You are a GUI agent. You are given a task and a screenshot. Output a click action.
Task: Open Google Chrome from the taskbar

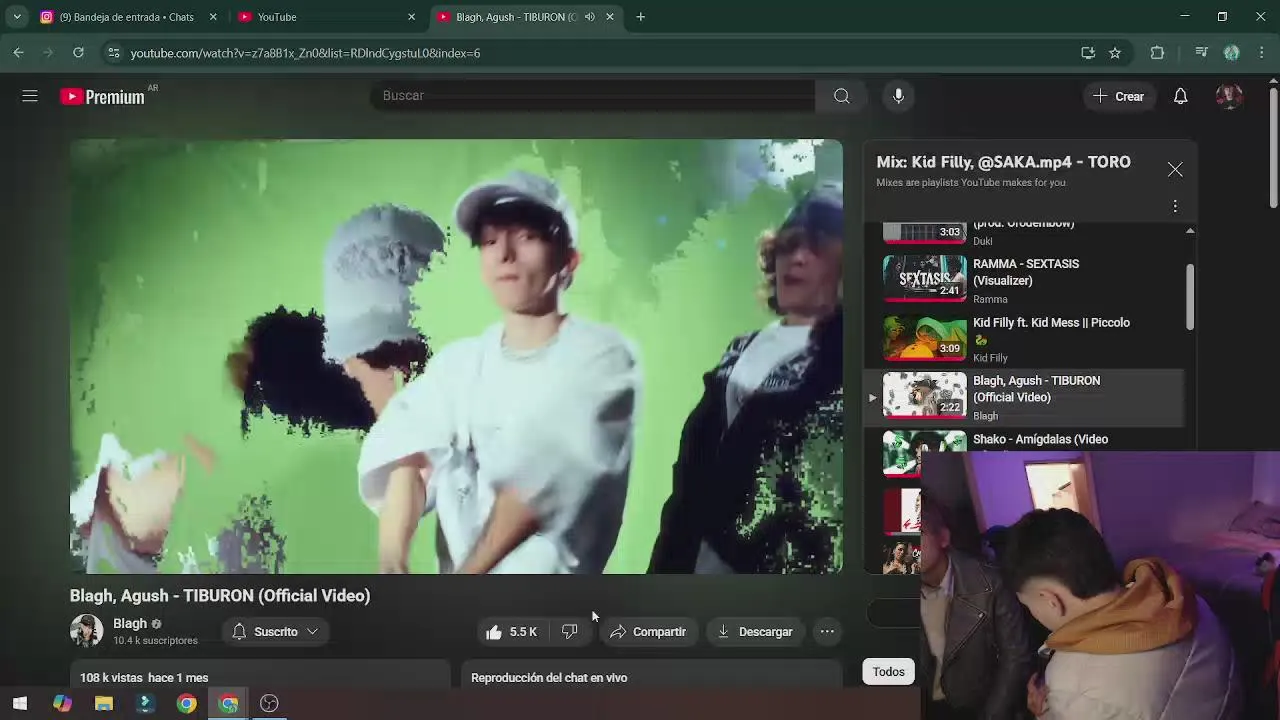[187, 703]
